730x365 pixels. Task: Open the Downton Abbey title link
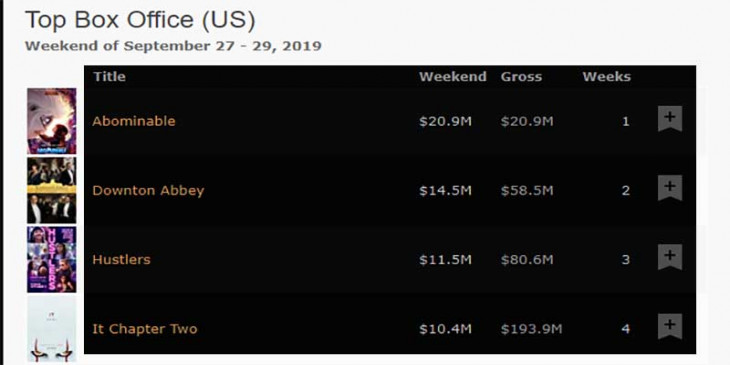[148, 191]
